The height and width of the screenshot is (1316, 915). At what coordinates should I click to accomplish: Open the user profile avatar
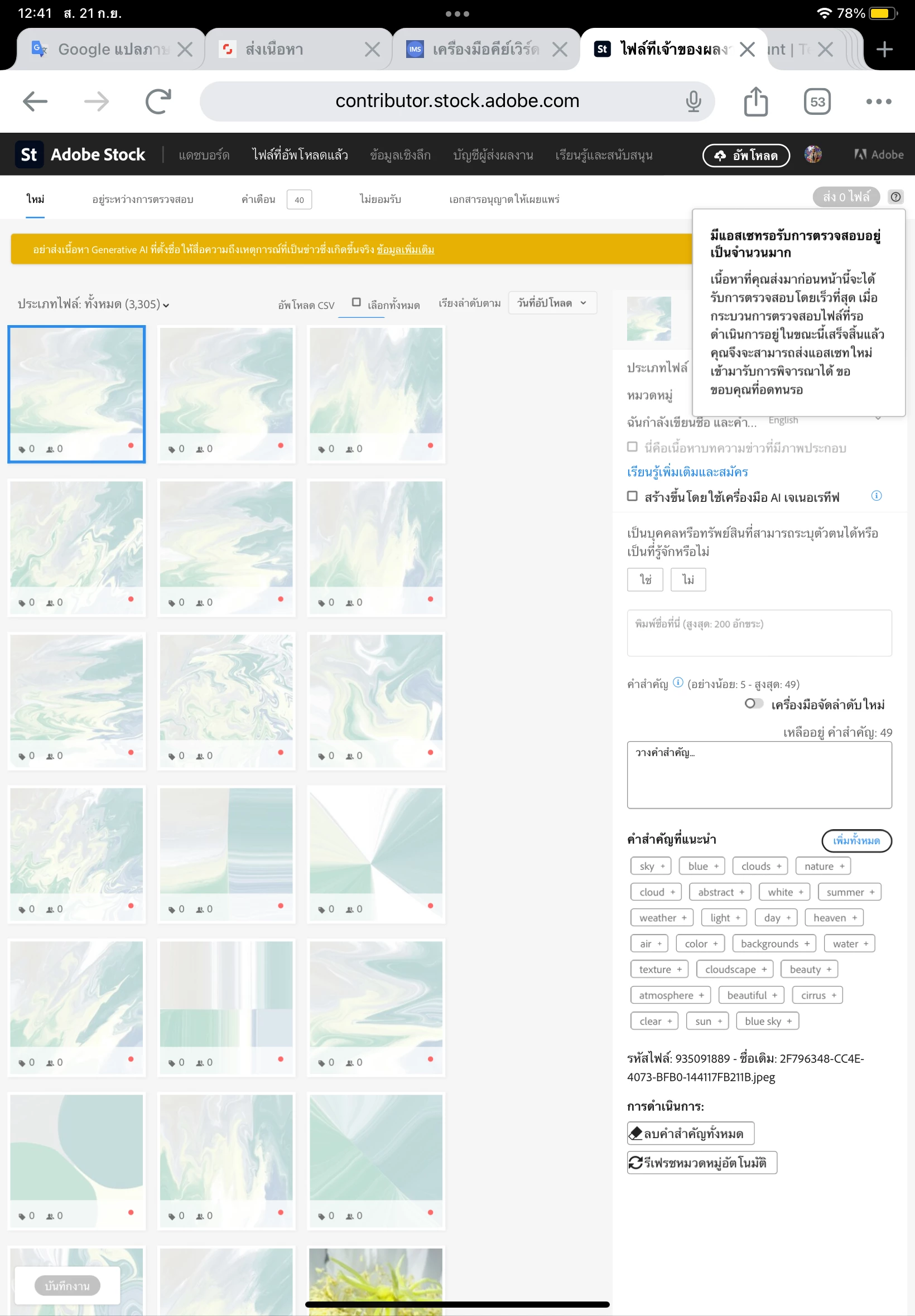click(x=812, y=154)
